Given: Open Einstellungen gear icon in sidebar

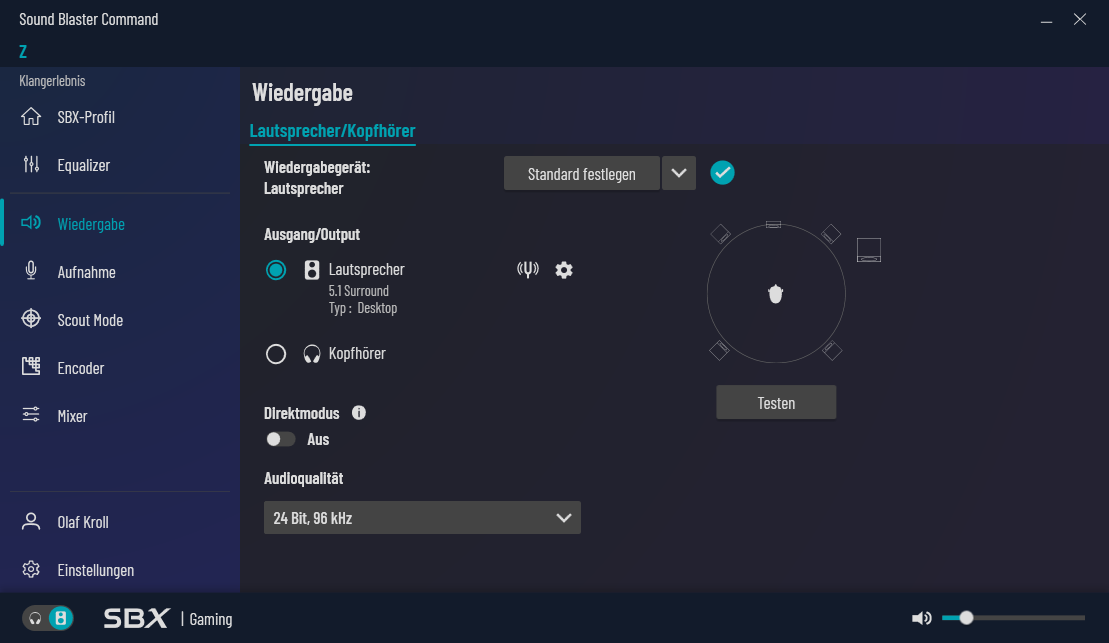Looking at the screenshot, I should 31,569.
